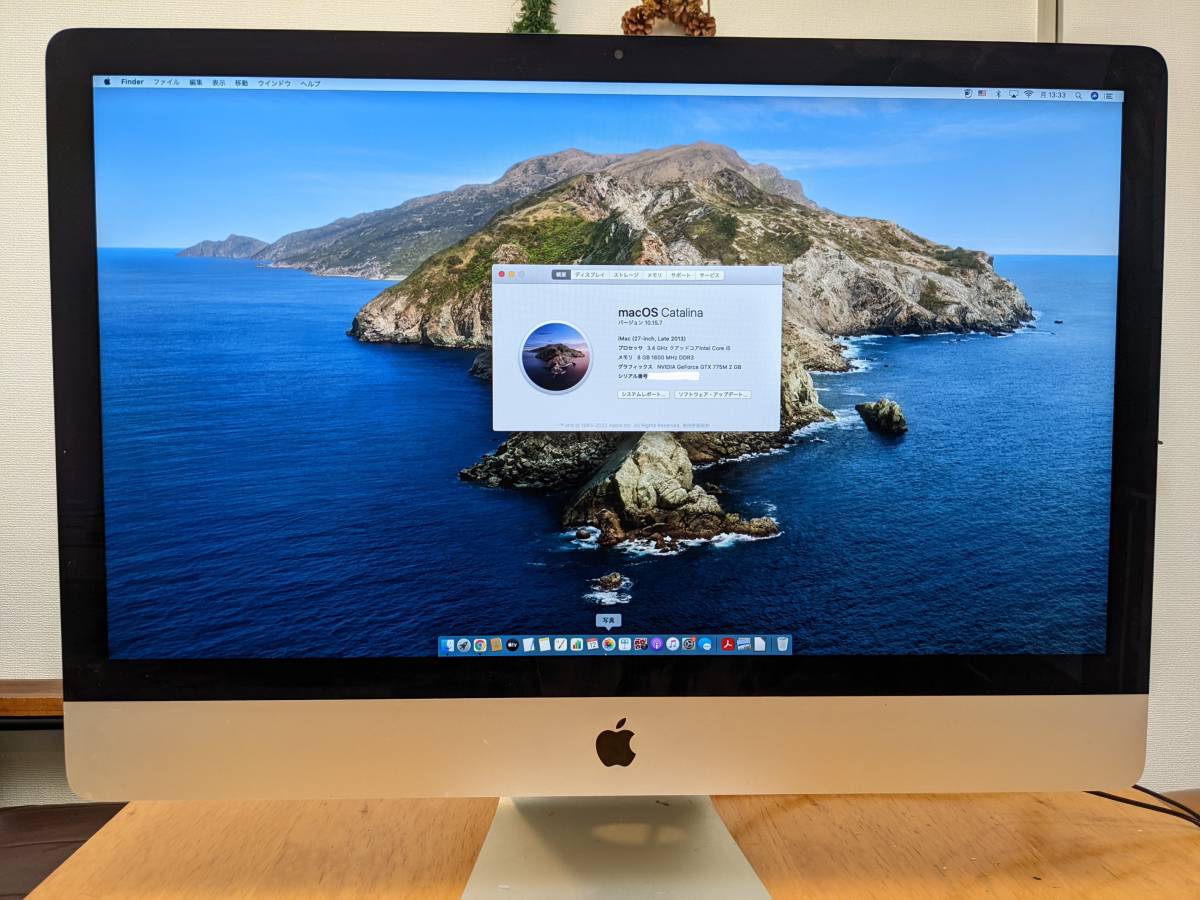Image resolution: width=1200 pixels, height=900 pixels.
Task: Switch to the メモリ tab
Action: pos(655,274)
